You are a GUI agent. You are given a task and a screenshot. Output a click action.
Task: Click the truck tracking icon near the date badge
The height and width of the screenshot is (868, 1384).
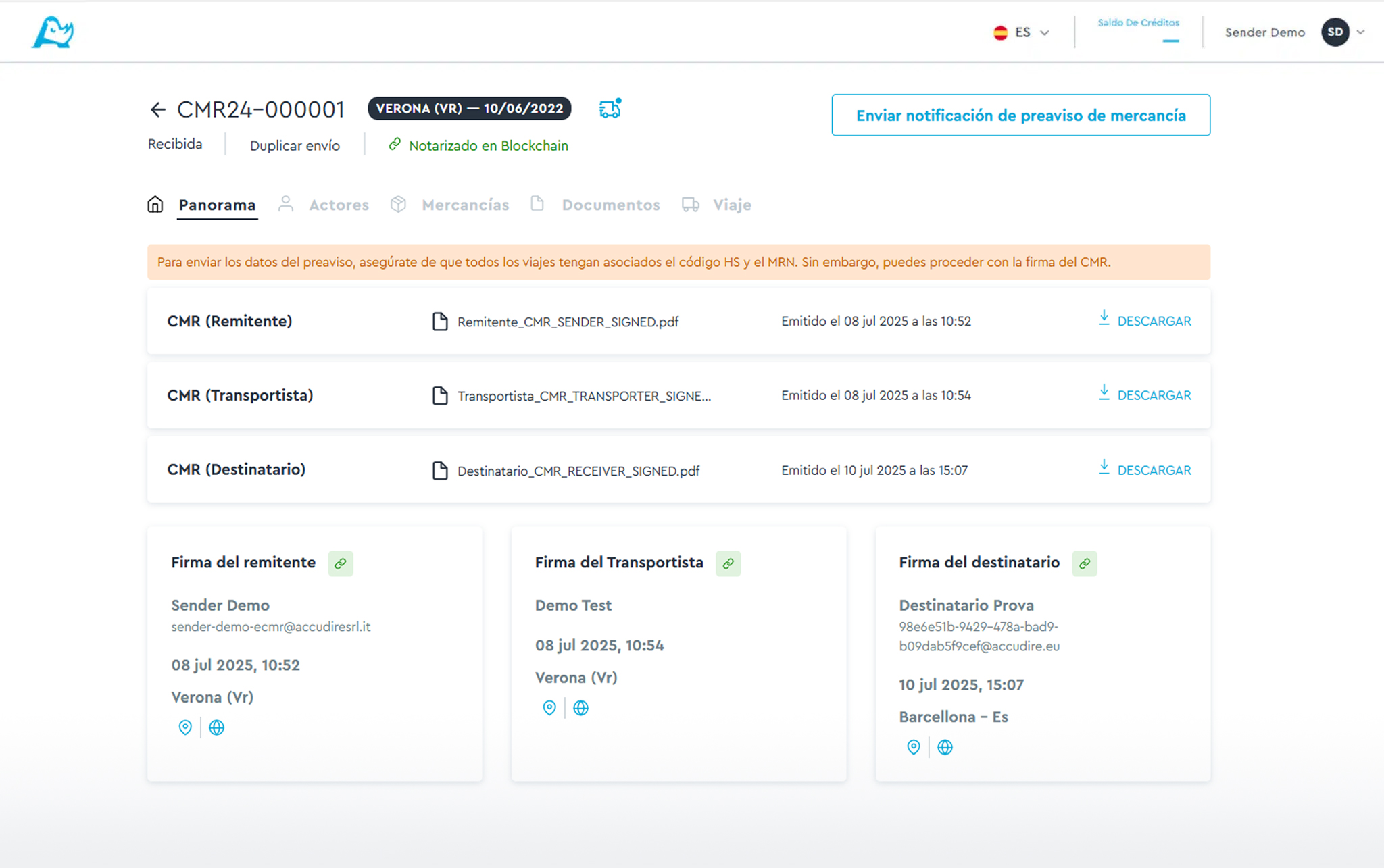coord(610,109)
